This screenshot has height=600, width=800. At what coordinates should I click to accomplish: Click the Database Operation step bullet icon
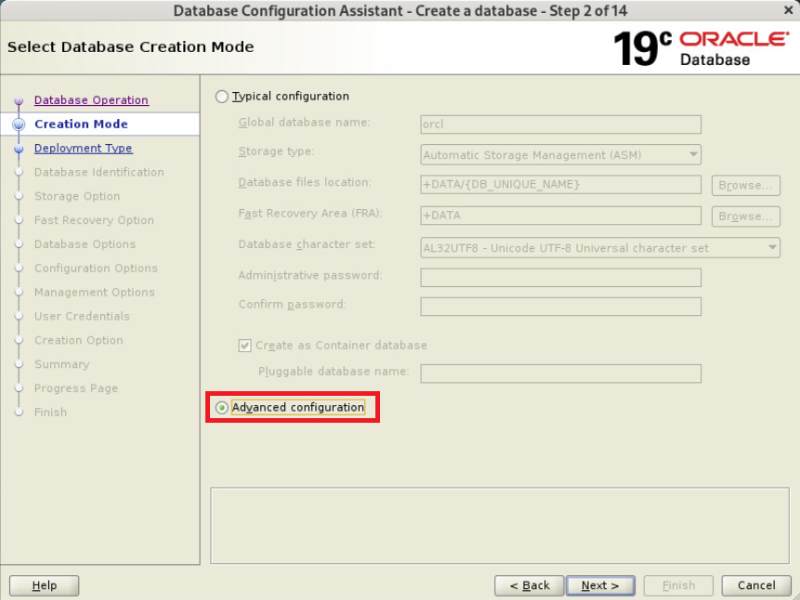pyautogui.click(x=19, y=101)
